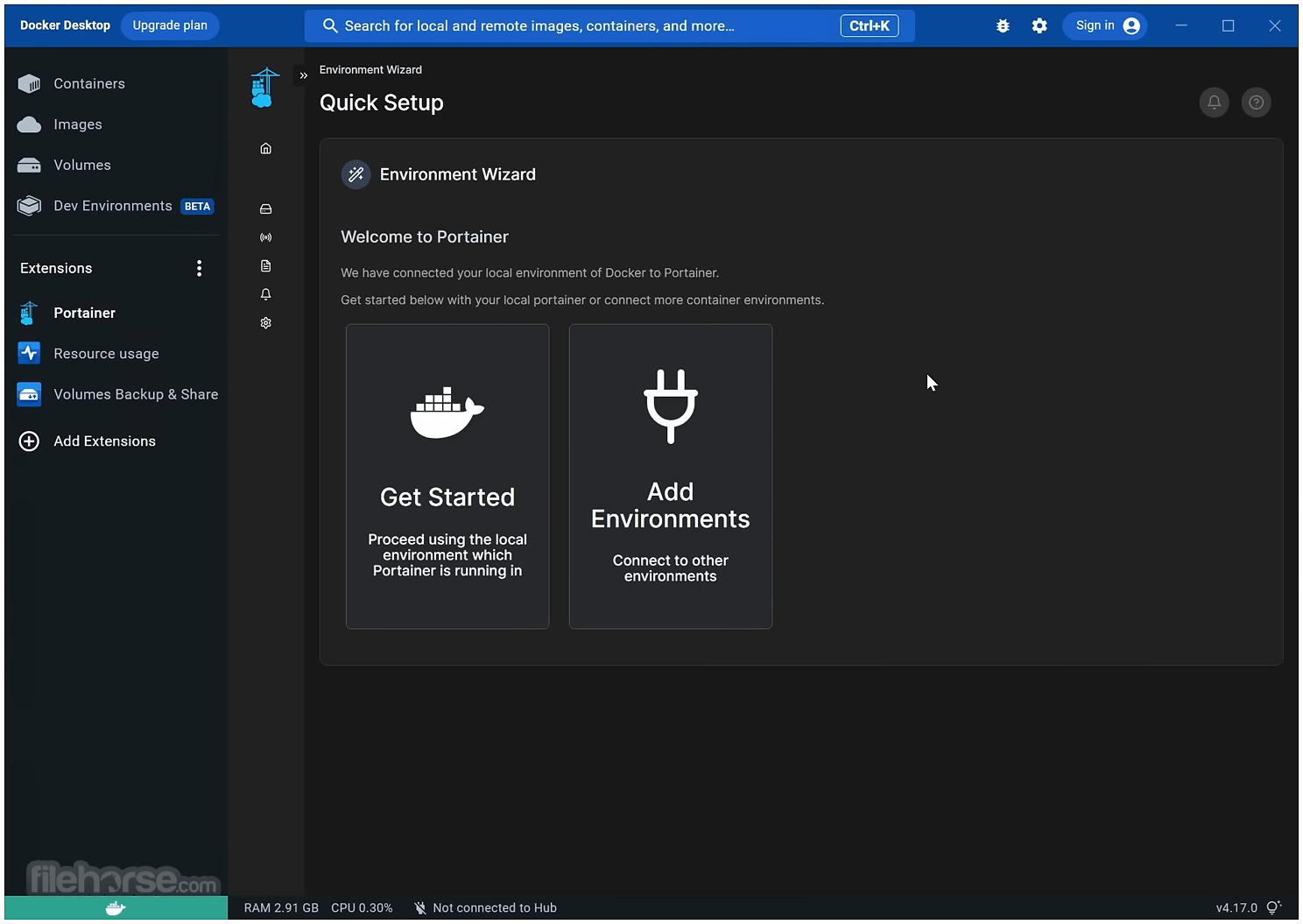Click the Portainer crane icon in Extensions list
The image size is (1303, 924).
pyautogui.click(x=29, y=313)
